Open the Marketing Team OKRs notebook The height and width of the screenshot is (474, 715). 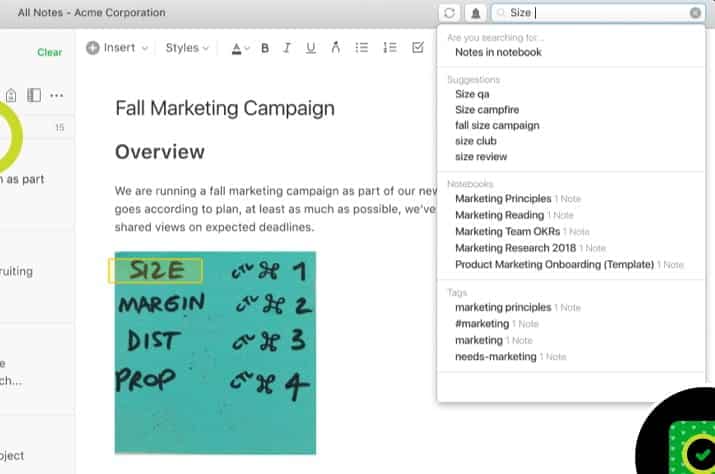click(x=522, y=231)
